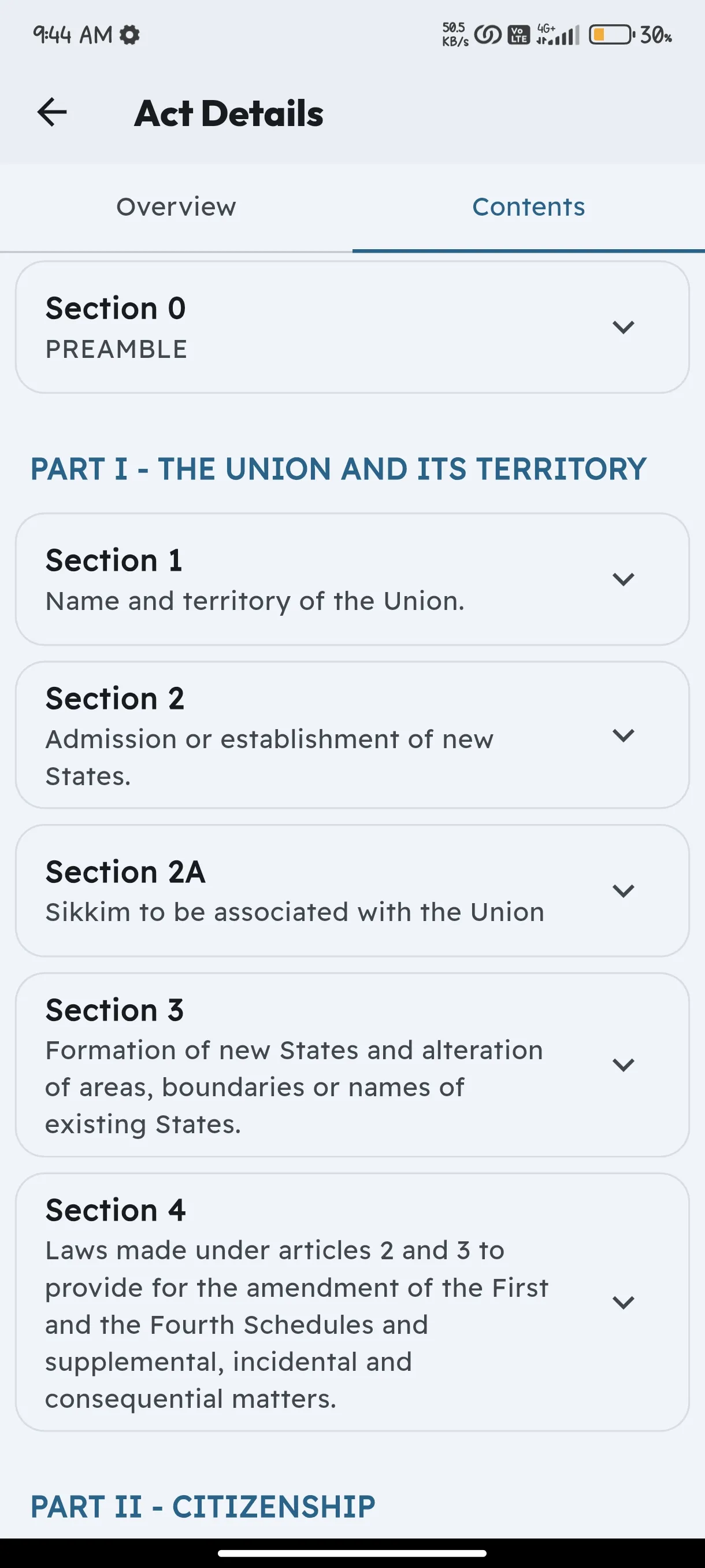705x1568 pixels.
Task: Switch to the Overview tab
Action: (176, 207)
